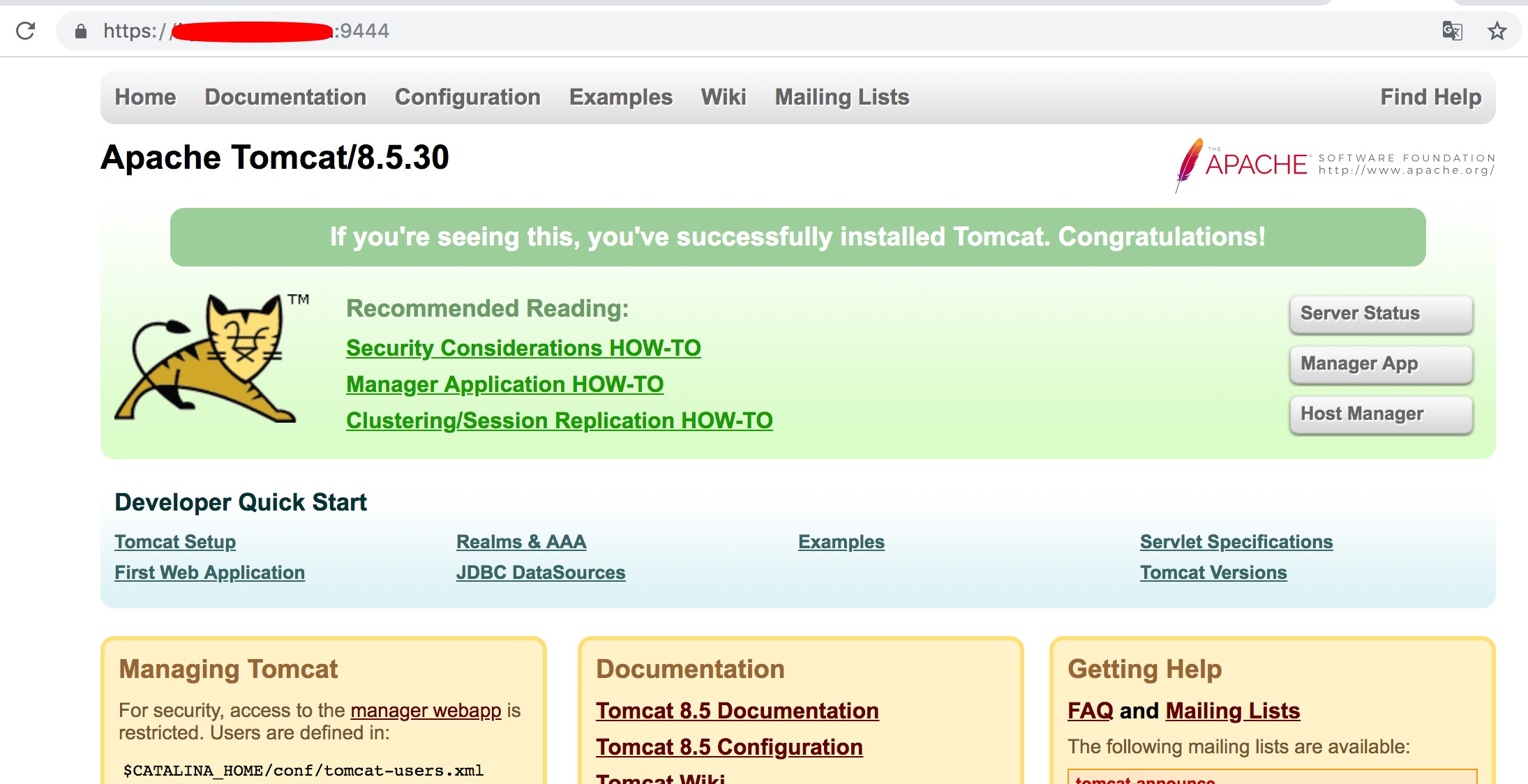Image resolution: width=1528 pixels, height=784 pixels.
Task: Open Clustering/Session Replication HOW-TO link
Action: pos(560,420)
